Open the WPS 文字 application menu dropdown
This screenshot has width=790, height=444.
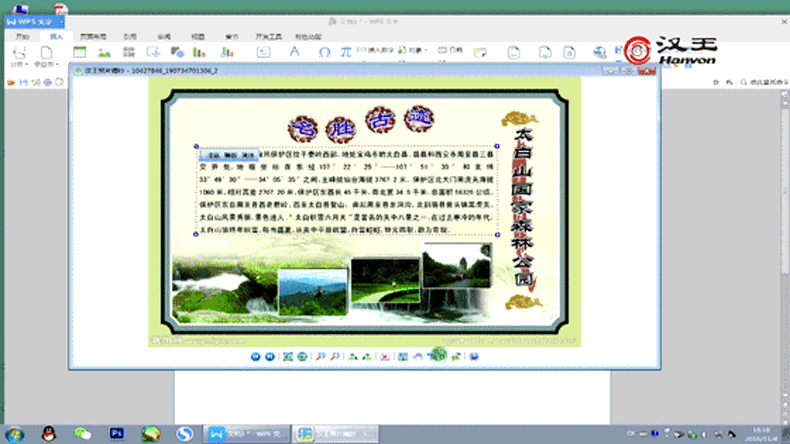click(34, 20)
